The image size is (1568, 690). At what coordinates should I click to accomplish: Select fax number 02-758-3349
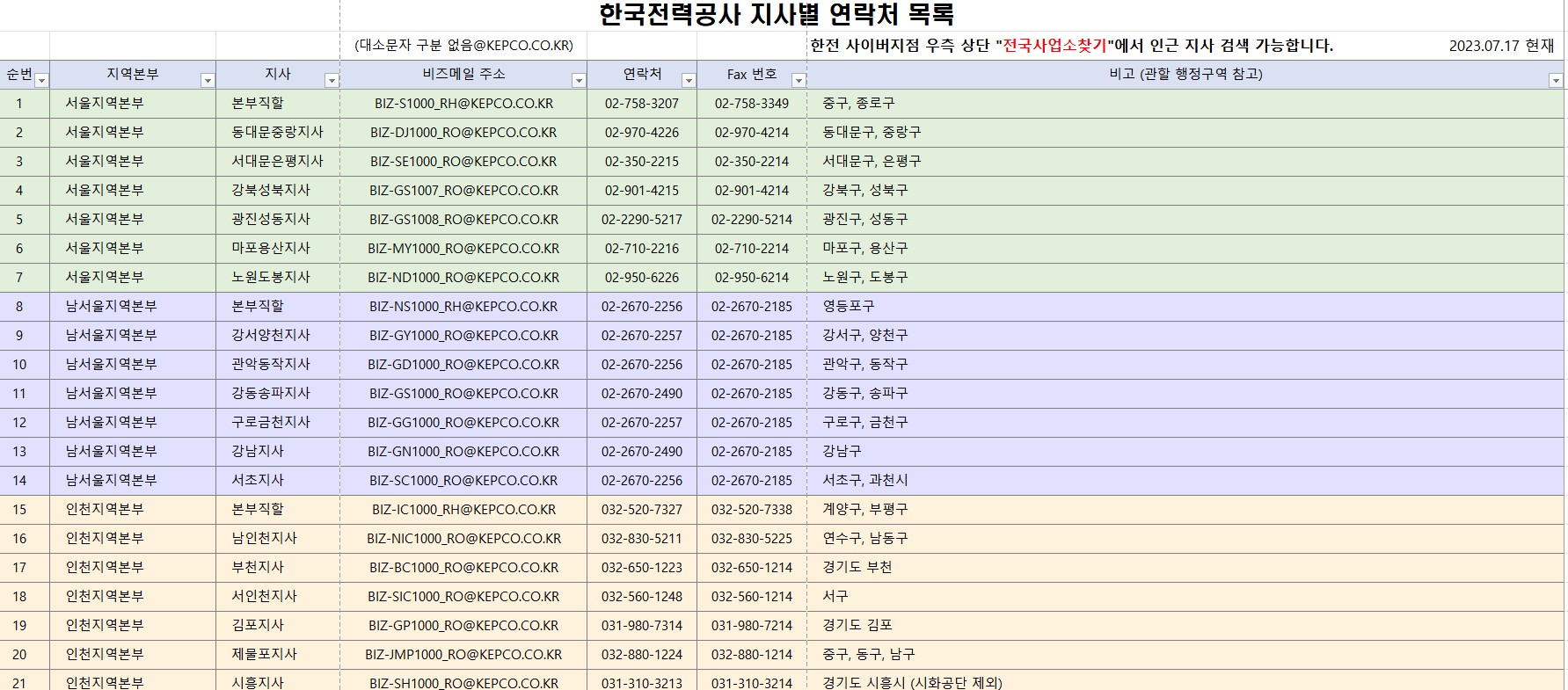point(752,104)
